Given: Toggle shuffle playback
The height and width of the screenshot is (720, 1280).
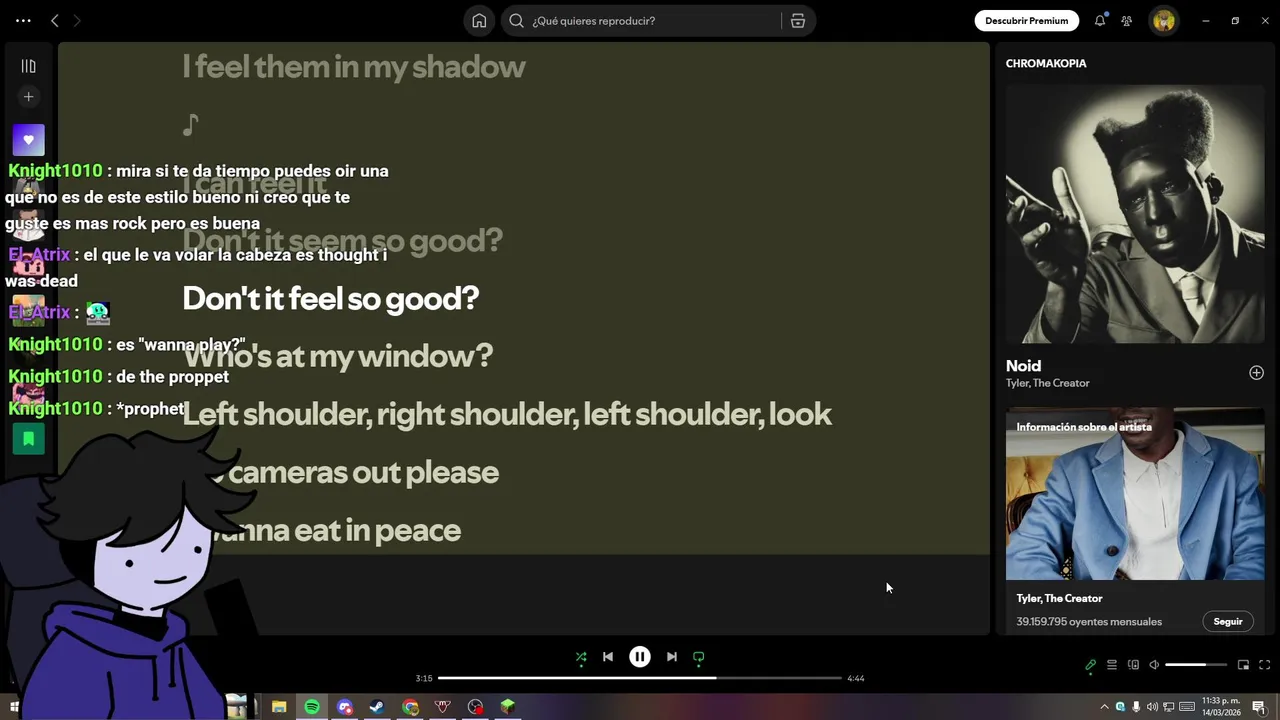Looking at the screenshot, I should [x=581, y=657].
